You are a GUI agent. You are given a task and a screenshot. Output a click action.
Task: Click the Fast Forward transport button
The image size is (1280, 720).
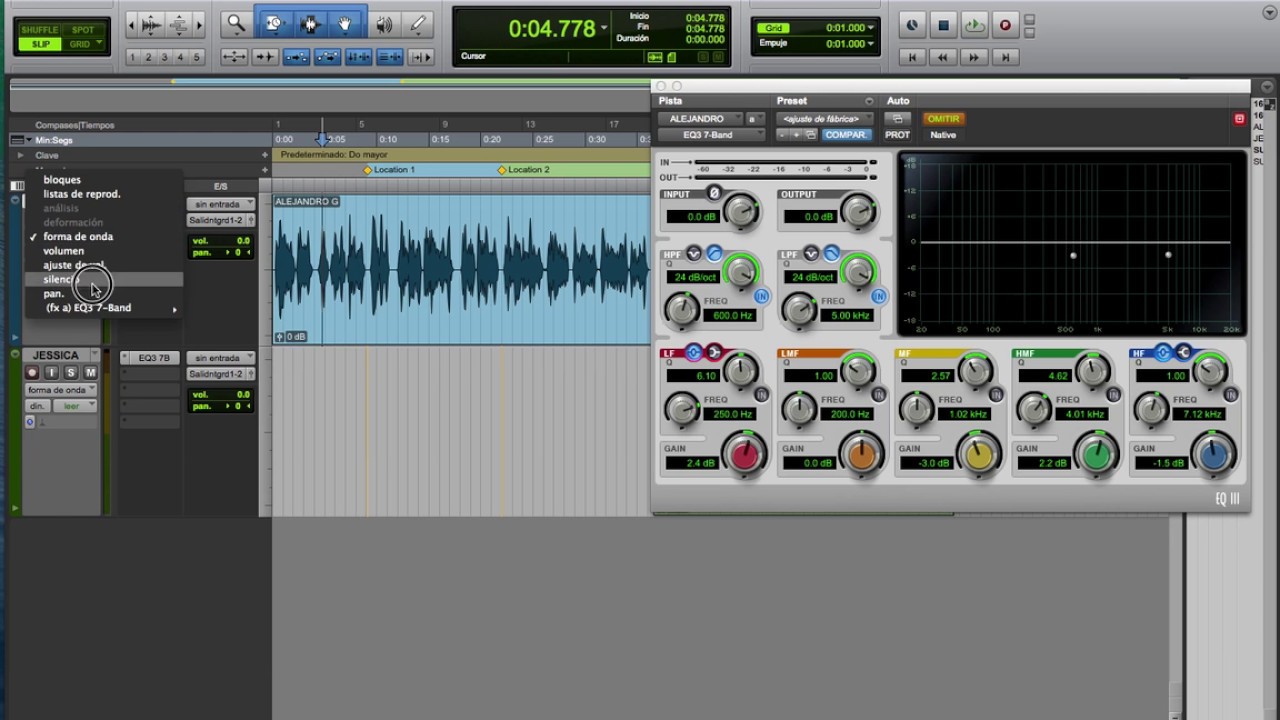click(x=974, y=58)
